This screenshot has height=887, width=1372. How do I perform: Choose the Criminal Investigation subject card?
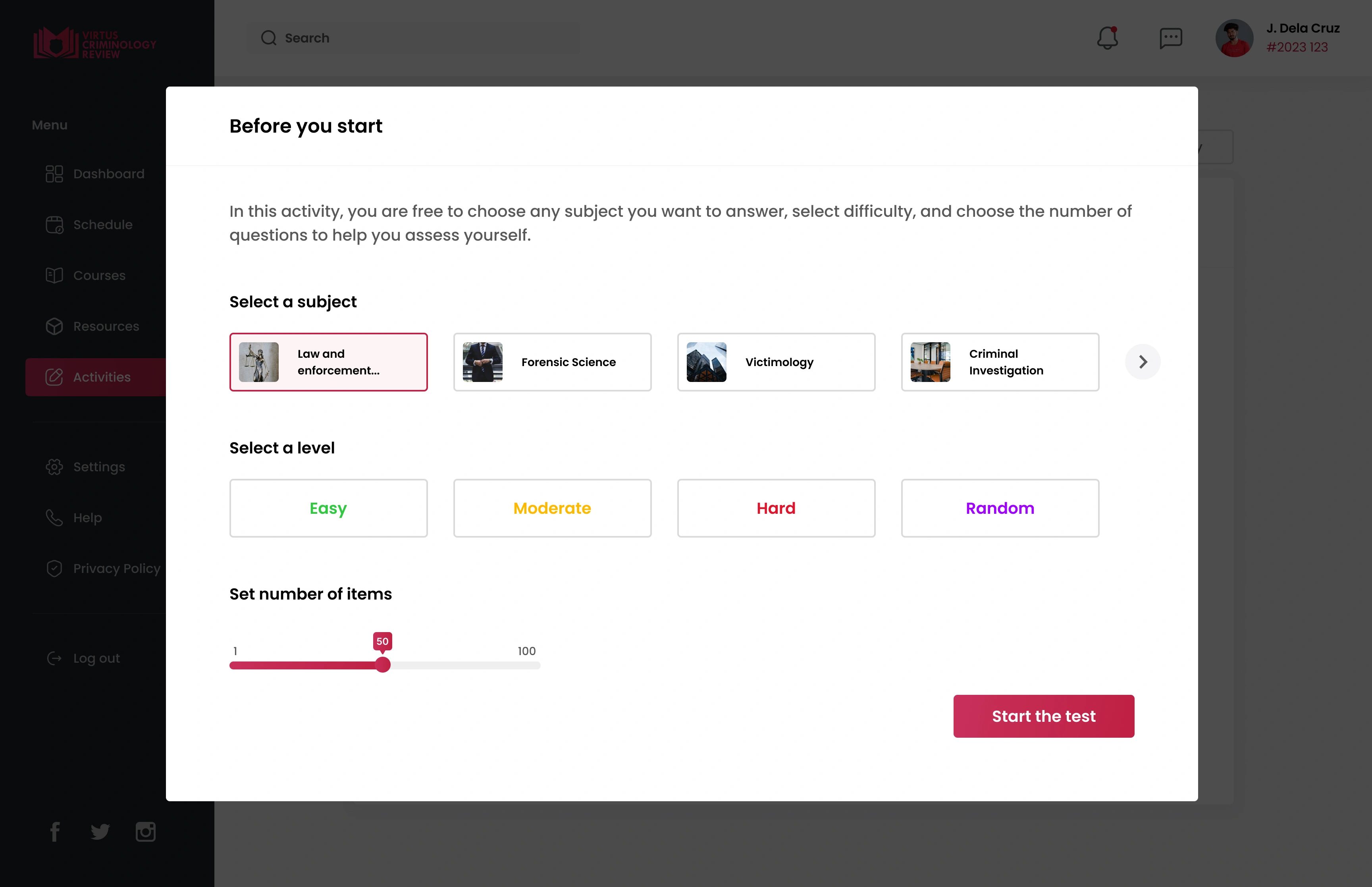click(1000, 362)
